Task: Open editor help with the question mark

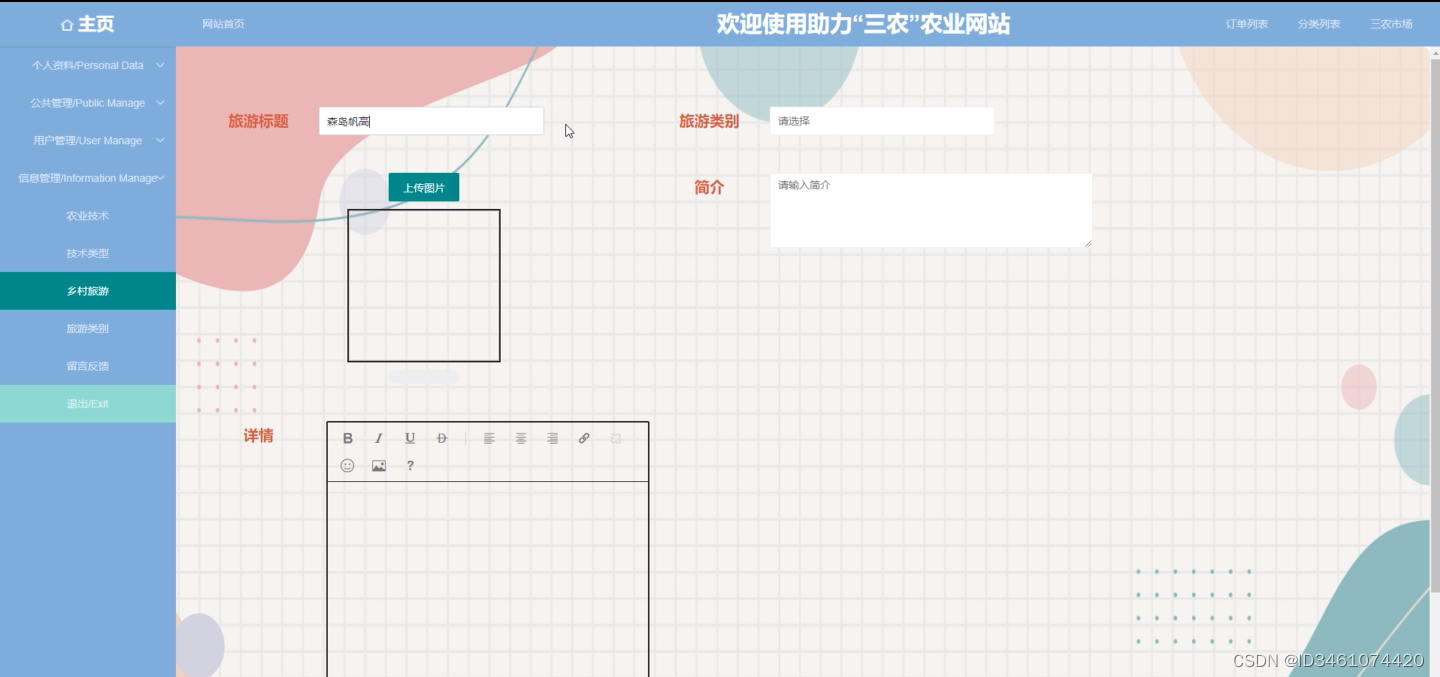Action: tap(410, 466)
